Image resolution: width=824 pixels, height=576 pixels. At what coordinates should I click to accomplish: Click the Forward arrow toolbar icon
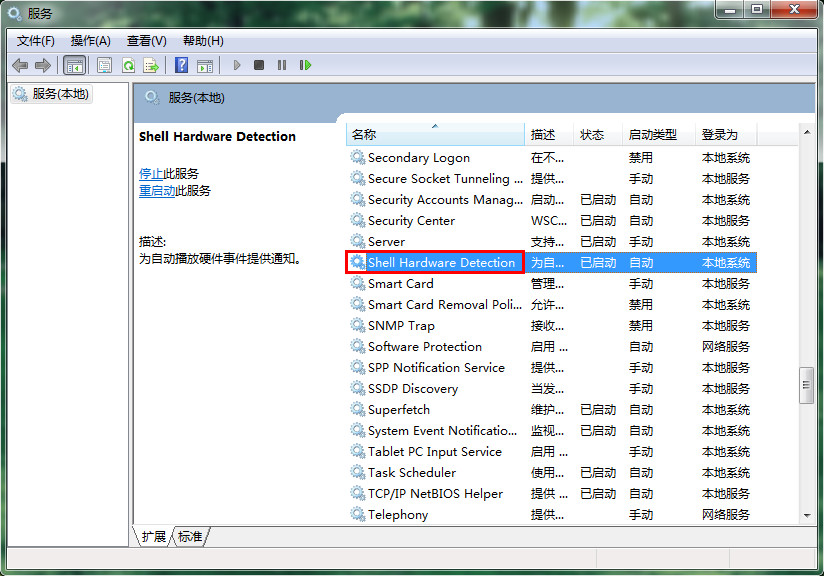point(42,65)
